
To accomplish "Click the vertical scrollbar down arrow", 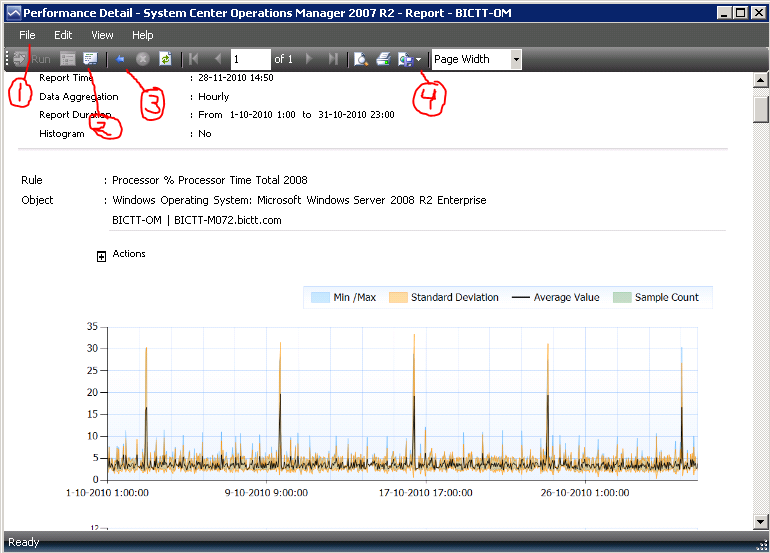I will coord(760,522).
